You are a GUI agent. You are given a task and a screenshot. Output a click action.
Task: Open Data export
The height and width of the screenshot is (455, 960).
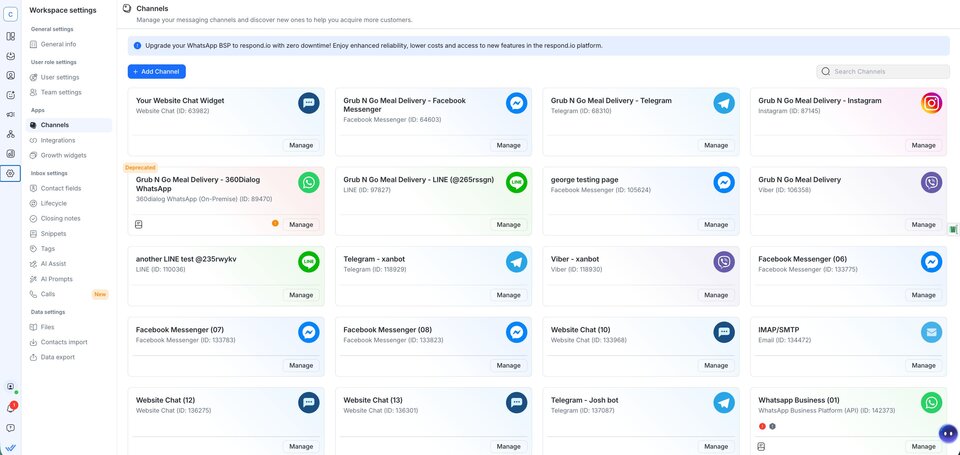pos(69,357)
